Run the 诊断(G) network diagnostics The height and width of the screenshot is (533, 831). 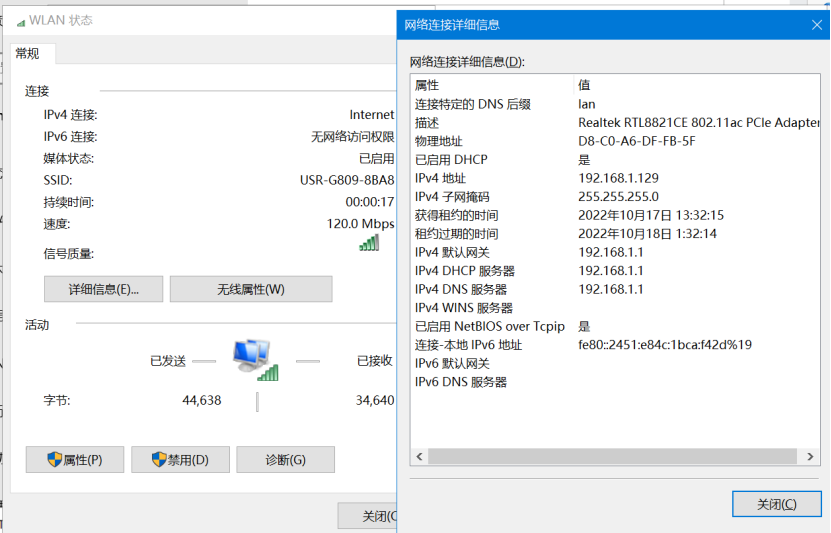[x=285, y=460]
